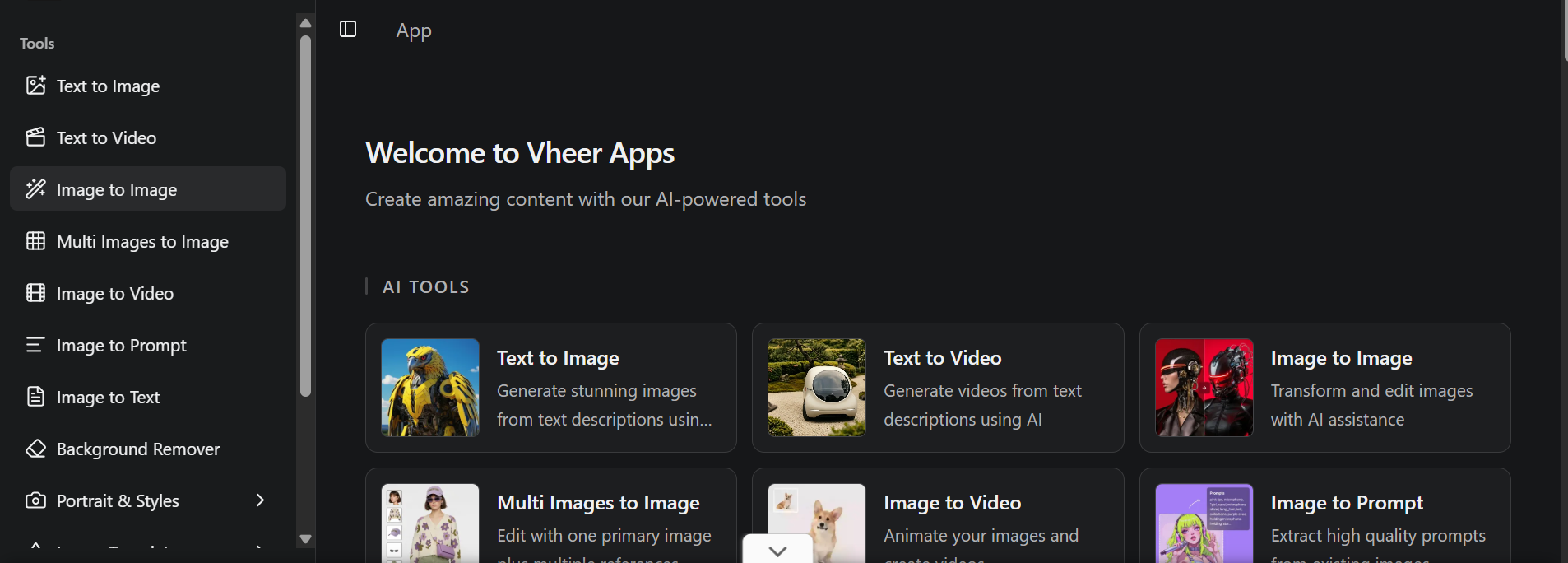Viewport: 1568px width, 563px height.
Task: Click the fashion woman collage thumbnail
Action: click(x=430, y=523)
